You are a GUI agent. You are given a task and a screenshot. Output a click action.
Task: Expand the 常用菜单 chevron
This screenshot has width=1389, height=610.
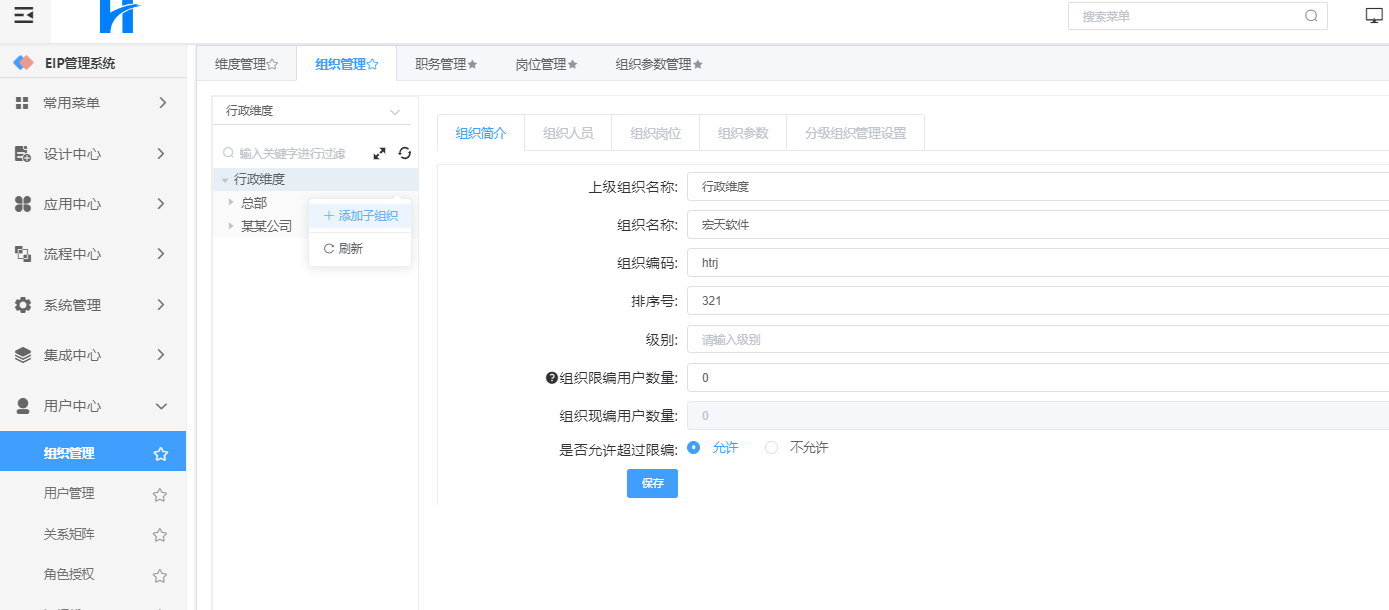(162, 103)
